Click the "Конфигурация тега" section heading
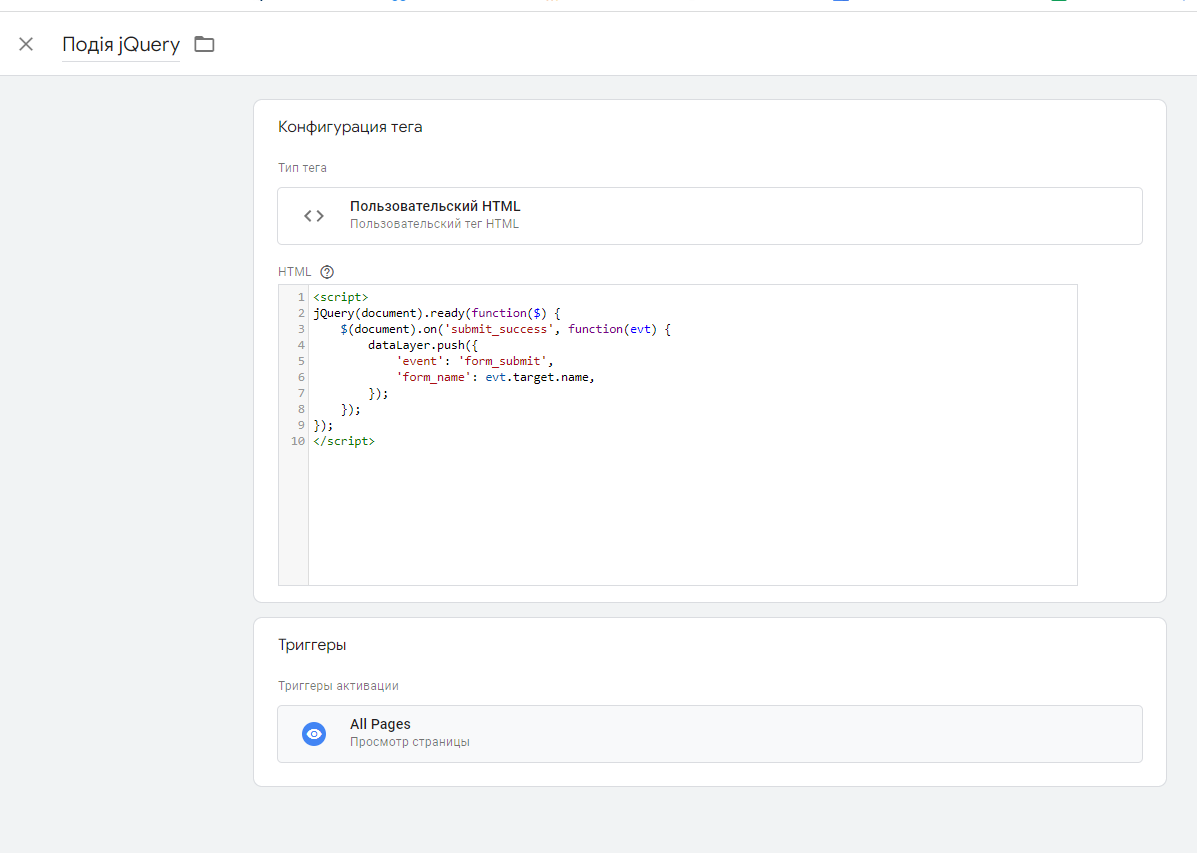 tap(350, 127)
